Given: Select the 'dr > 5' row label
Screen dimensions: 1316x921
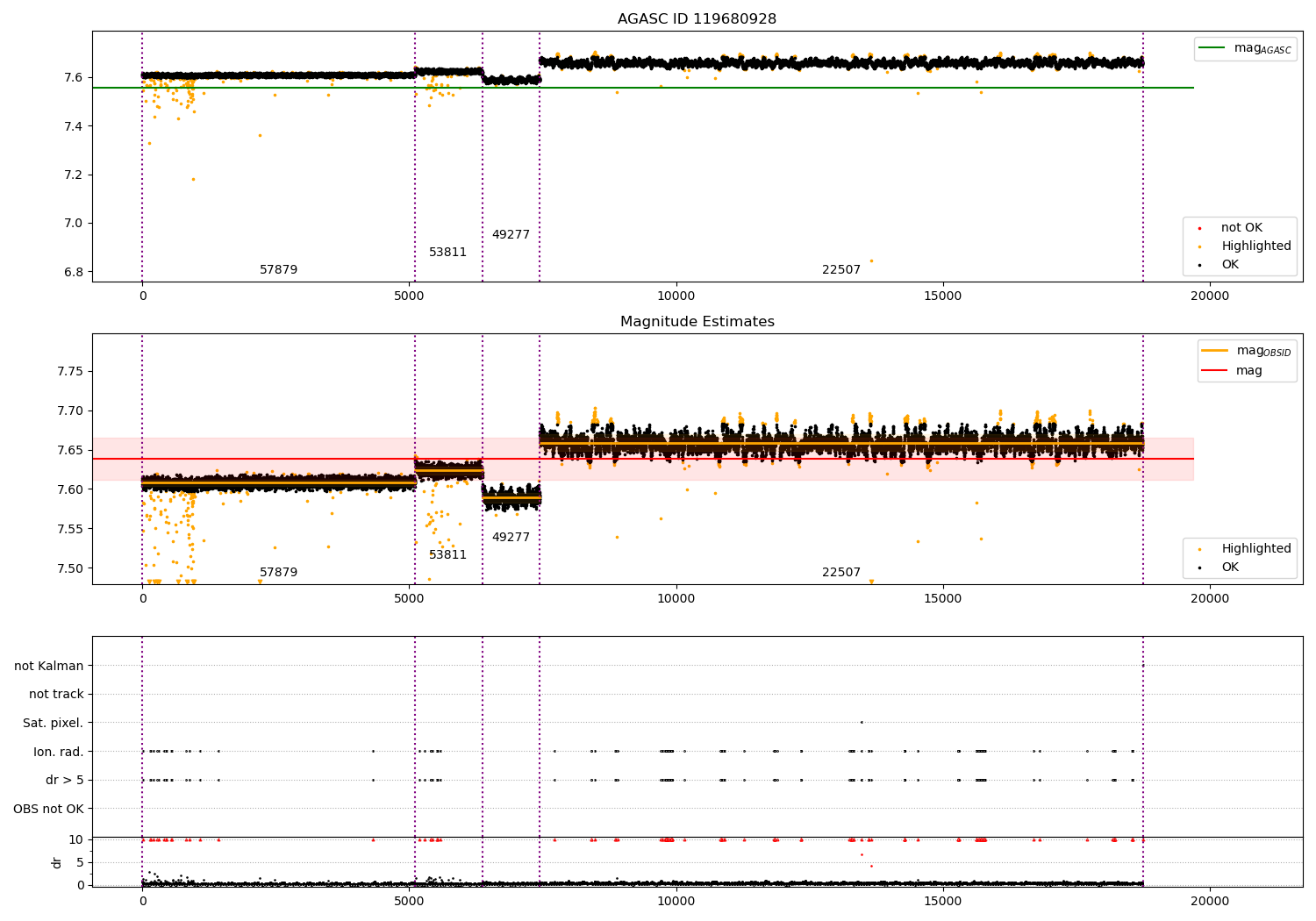Looking at the screenshot, I should pos(64,781).
